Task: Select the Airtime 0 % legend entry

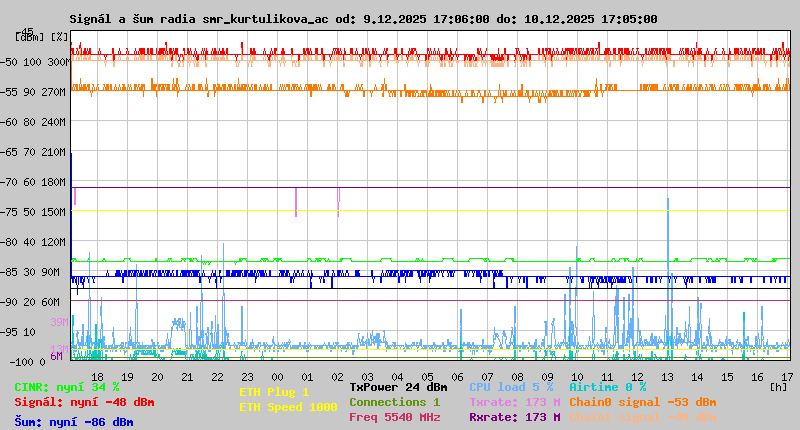Action: click(x=607, y=387)
